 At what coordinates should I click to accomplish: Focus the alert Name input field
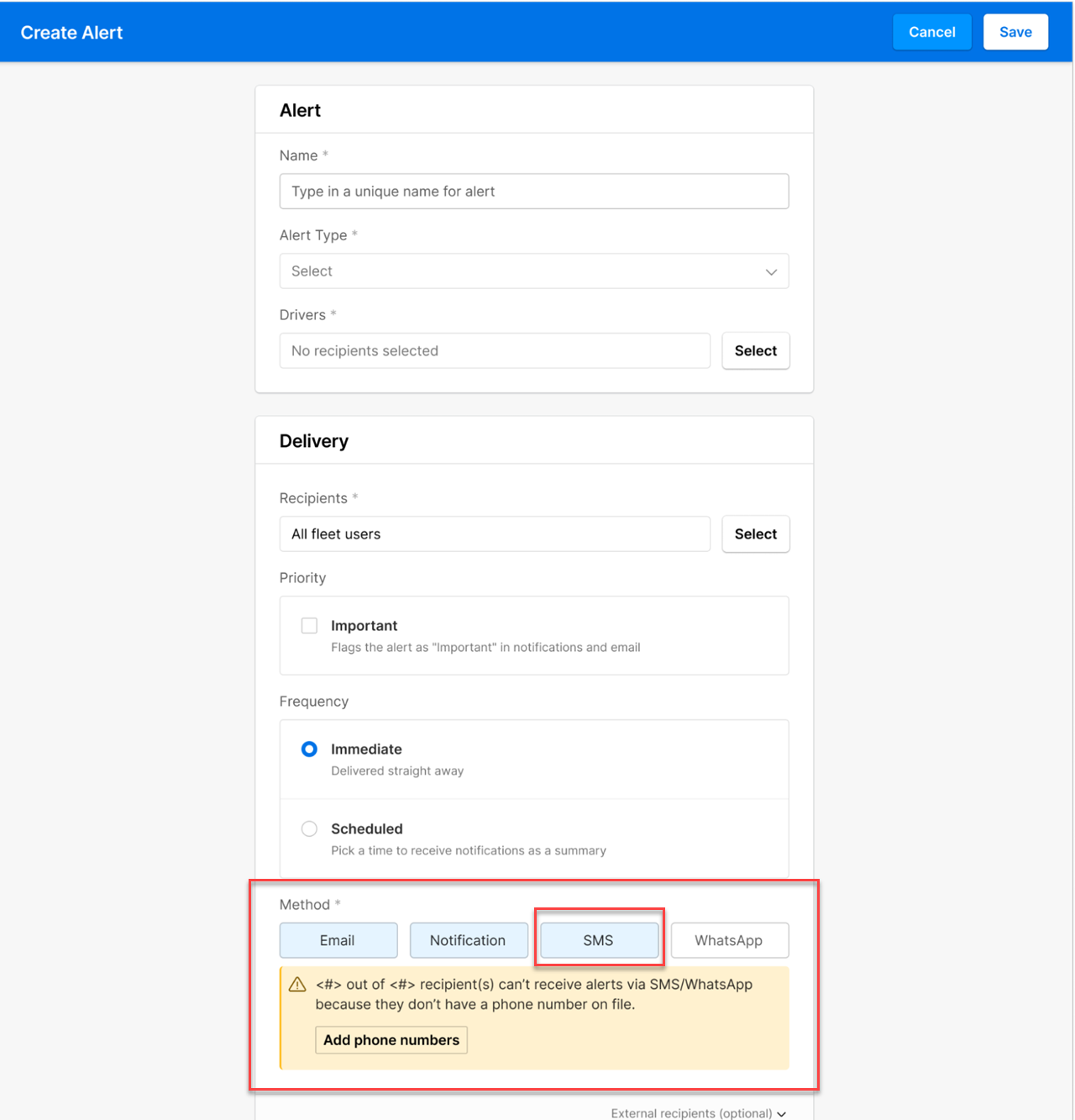[533, 192]
